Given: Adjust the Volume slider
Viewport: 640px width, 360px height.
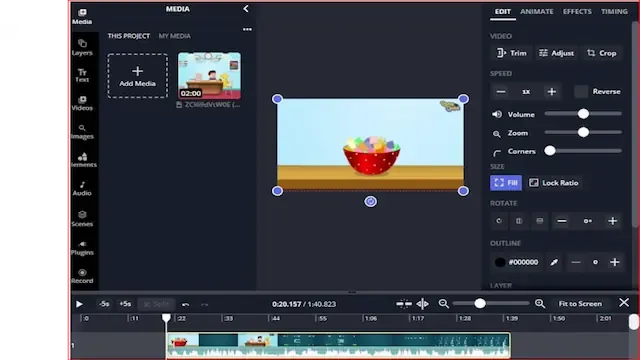Looking at the screenshot, I should pos(583,114).
